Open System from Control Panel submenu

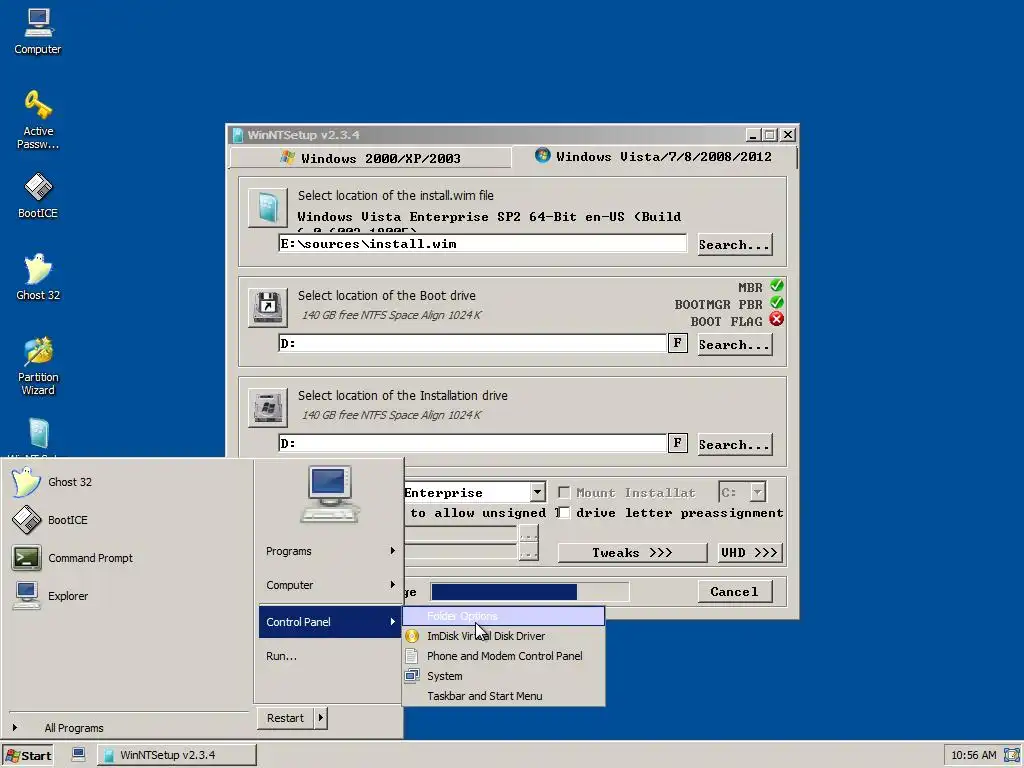[504, 676]
